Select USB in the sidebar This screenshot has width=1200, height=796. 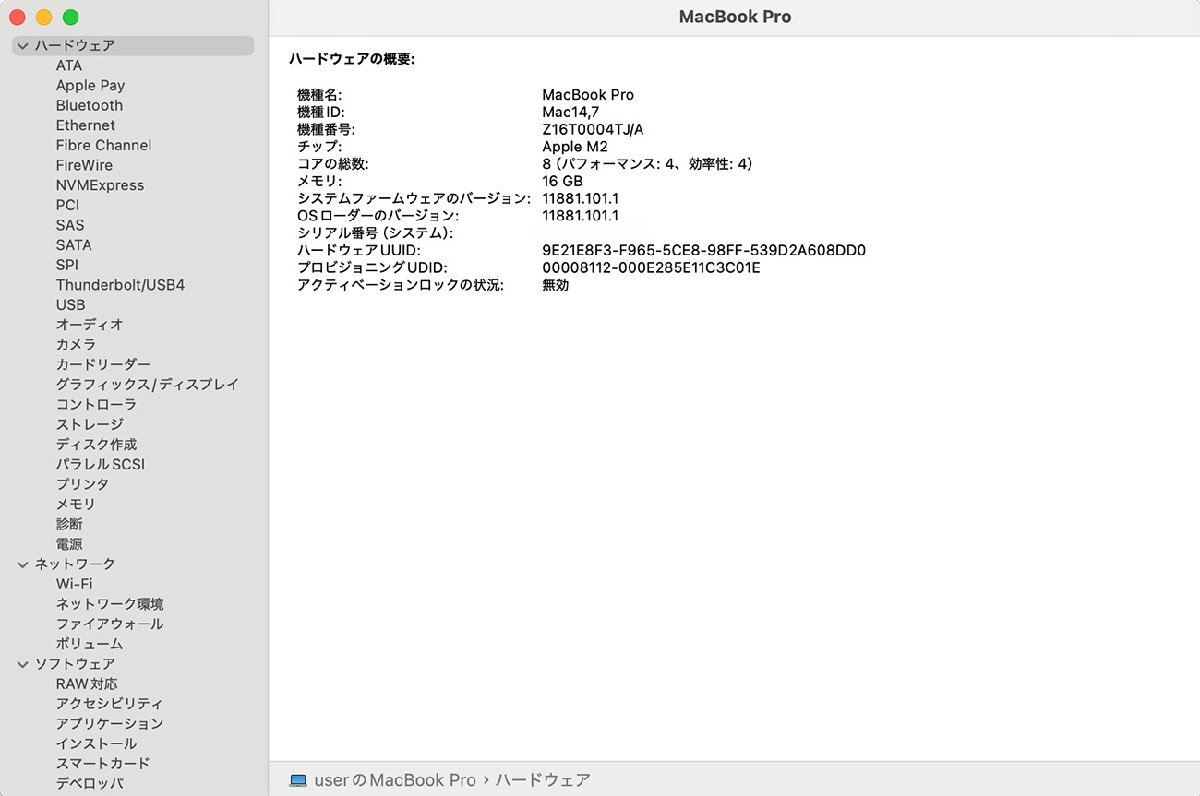70,305
